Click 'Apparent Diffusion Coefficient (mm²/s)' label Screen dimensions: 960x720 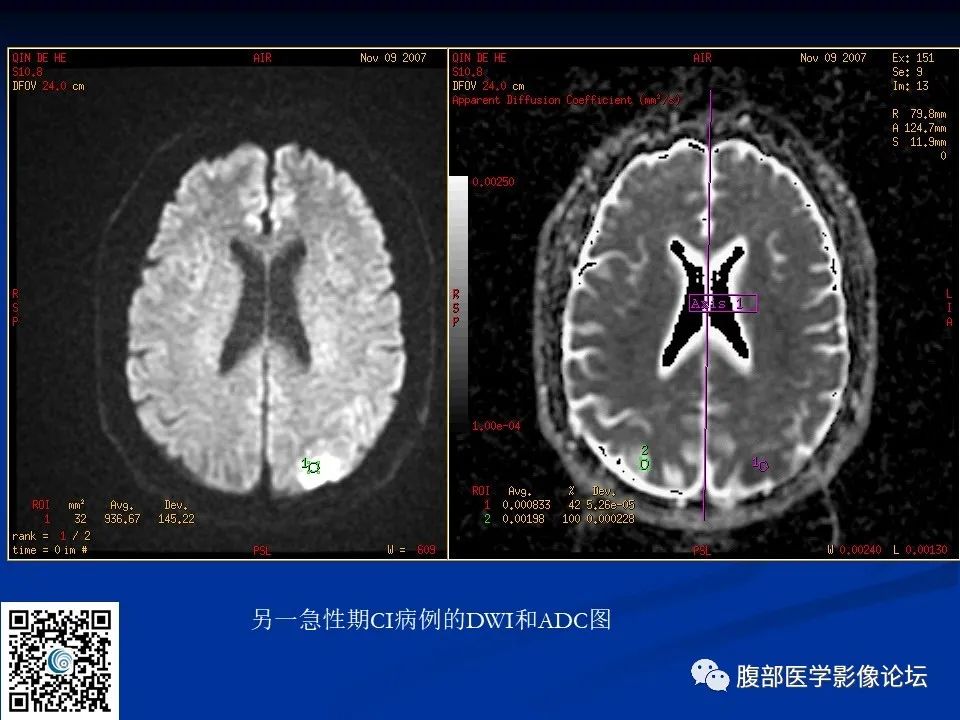566,100
